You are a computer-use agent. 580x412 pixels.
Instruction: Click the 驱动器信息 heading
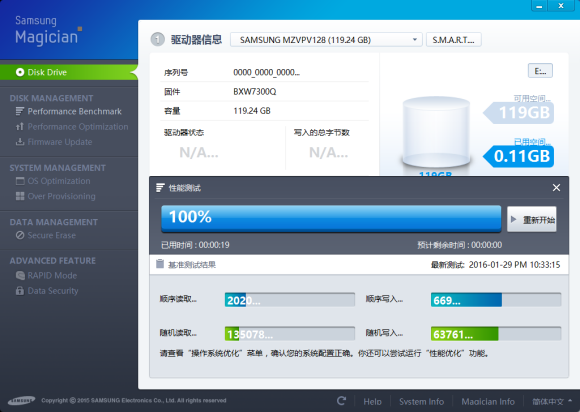click(x=196, y=40)
